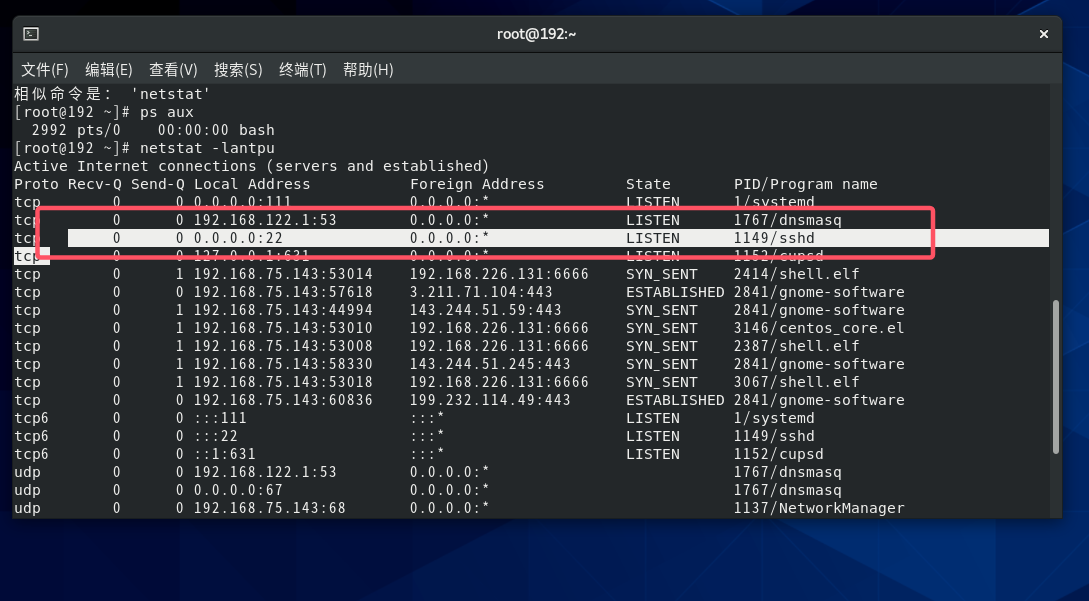
Task: Click the terminal vertical scrollbar thumb
Action: (1056, 377)
